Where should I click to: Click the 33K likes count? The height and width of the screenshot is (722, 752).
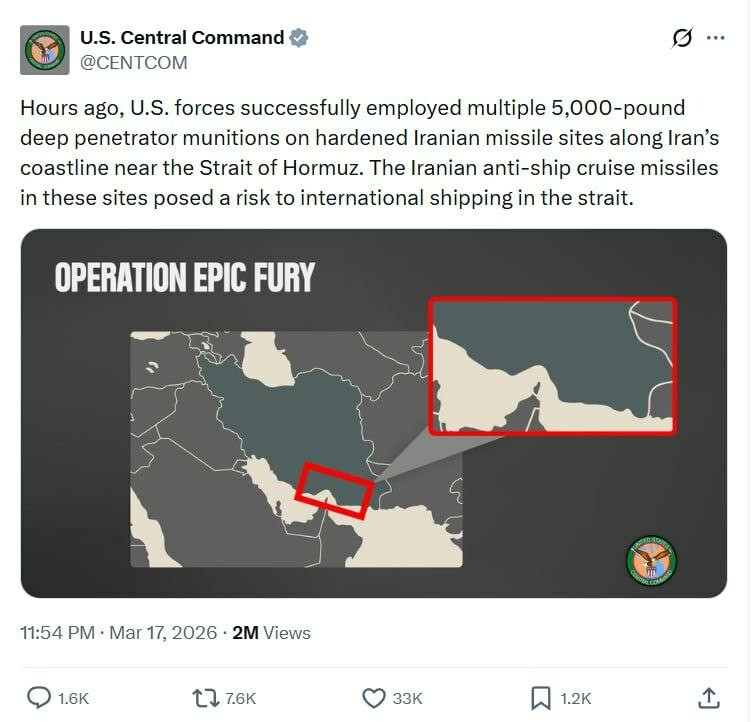point(407,698)
